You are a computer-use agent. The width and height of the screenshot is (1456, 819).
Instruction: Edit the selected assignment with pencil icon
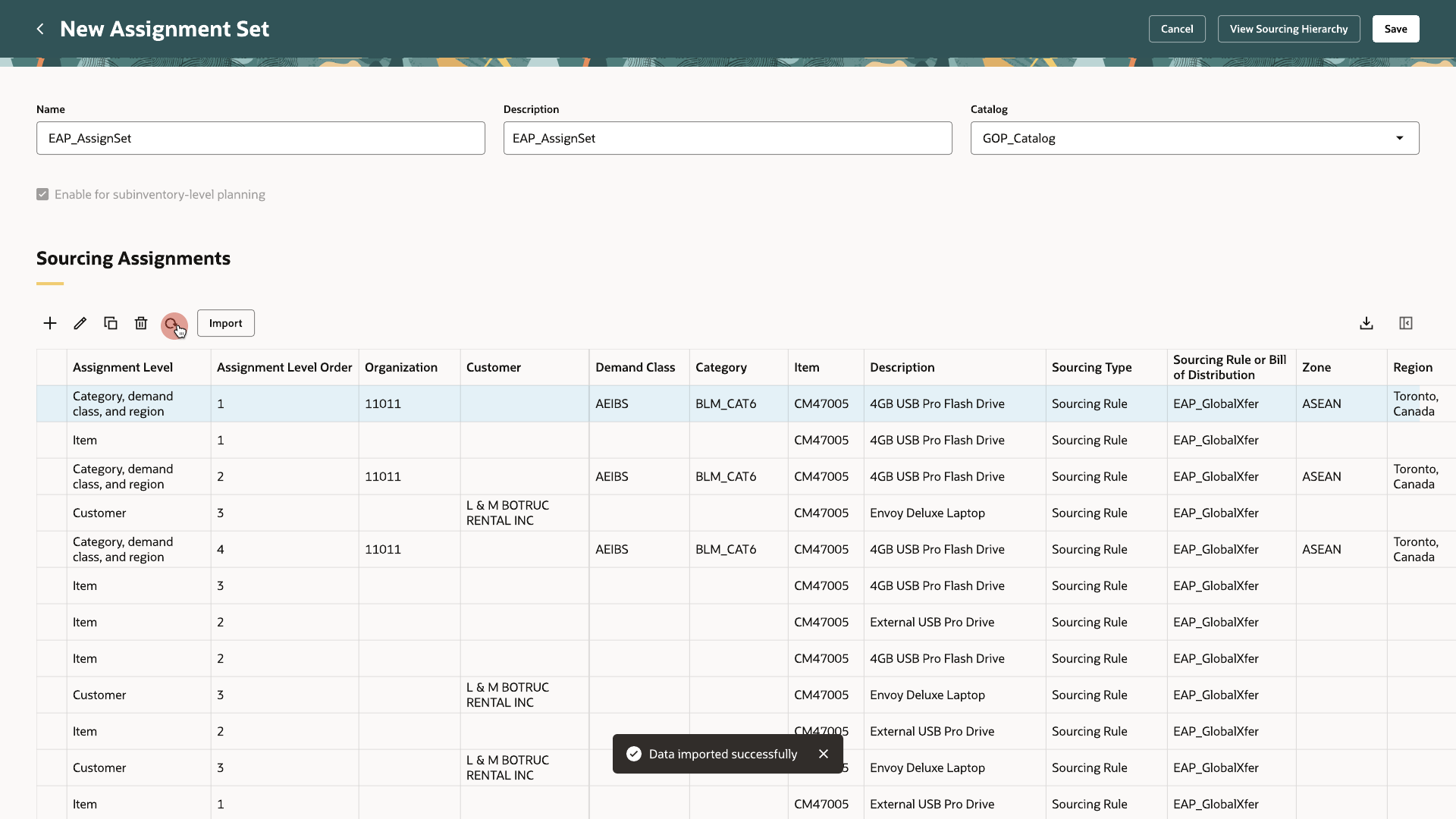[x=80, y=324]
